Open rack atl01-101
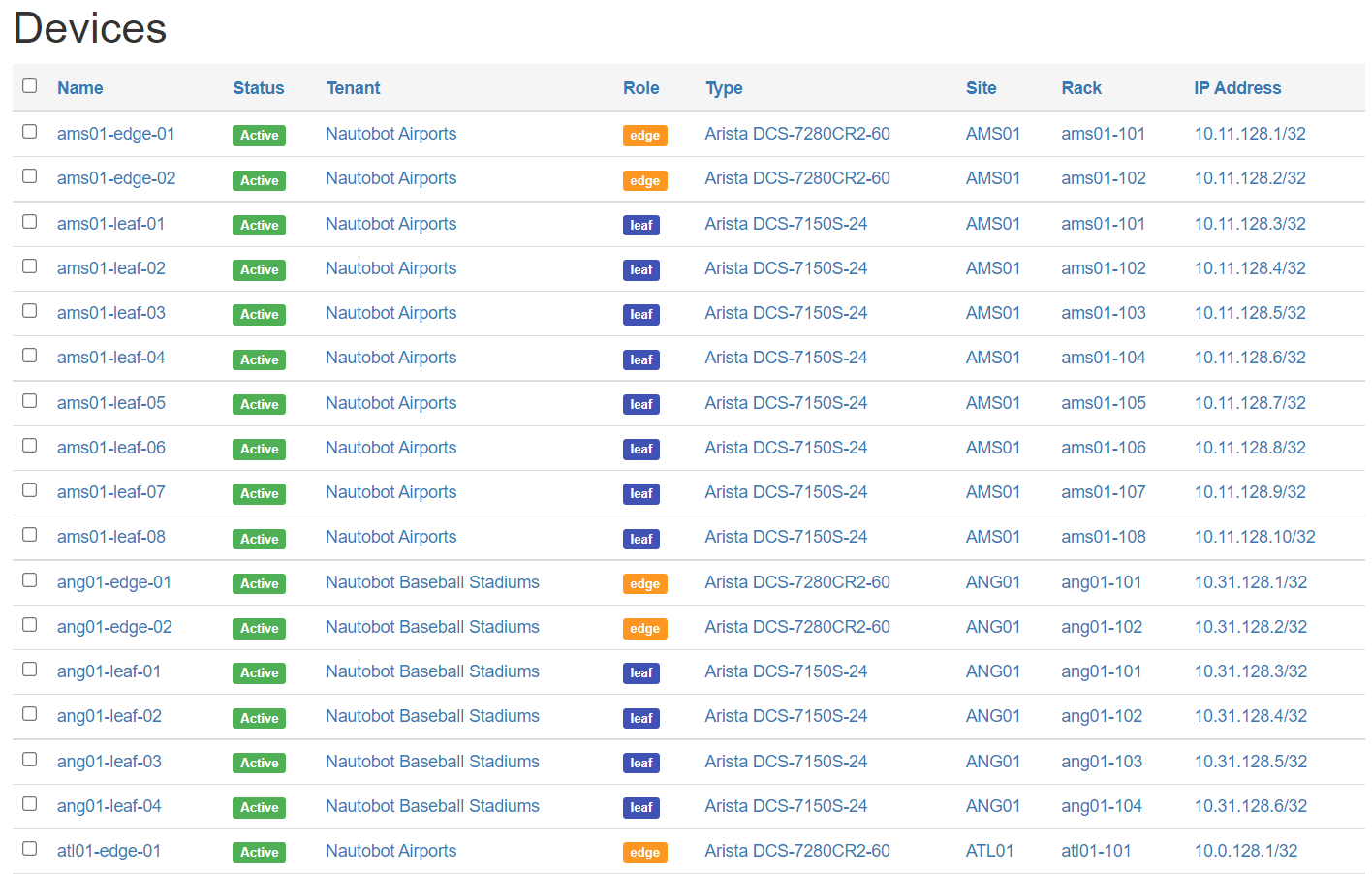The width and height of the screenshot is (1372, 874). (x=1096, y=850)
